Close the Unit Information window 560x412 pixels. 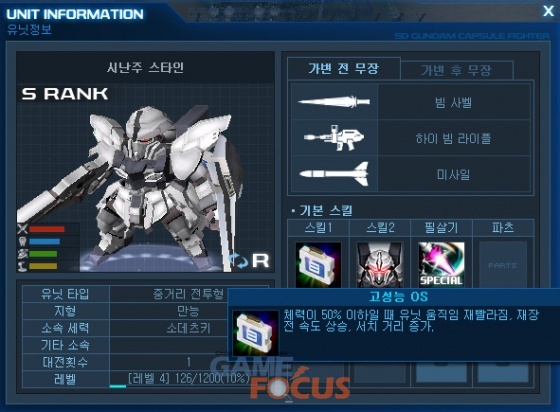pyautogui.click(x=548, y=11)
